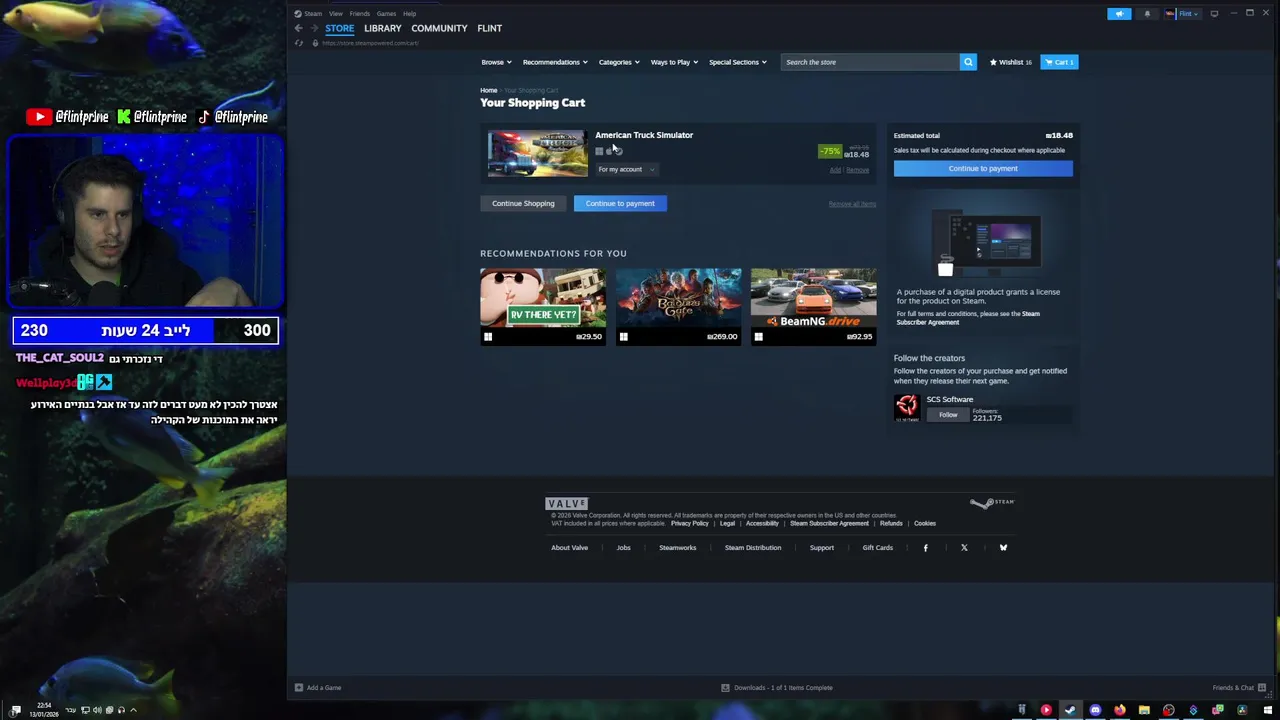Open the Support footer link
Screen dimensions: 1280x720
[822, 548]
